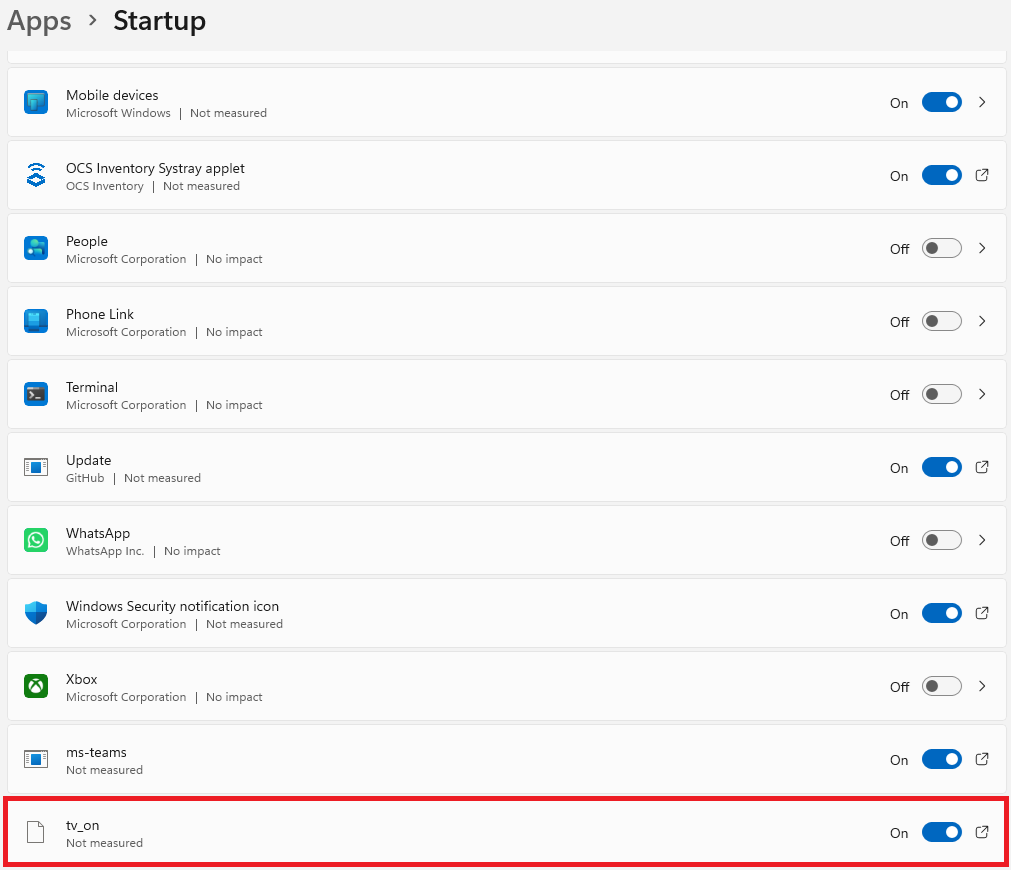The height and width of the screenshot is (870, 1011).
Task: Open ms-teams external-link icon
Action: point(982,759)
